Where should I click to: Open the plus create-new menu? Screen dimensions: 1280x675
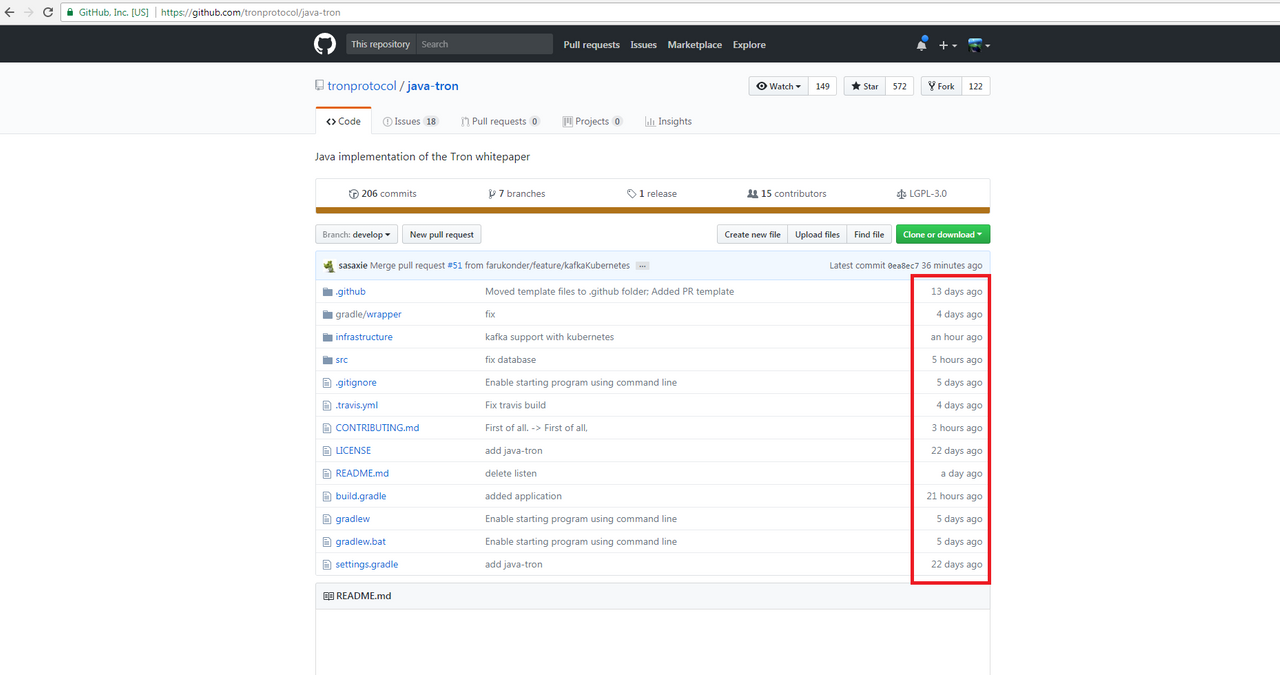947,45
